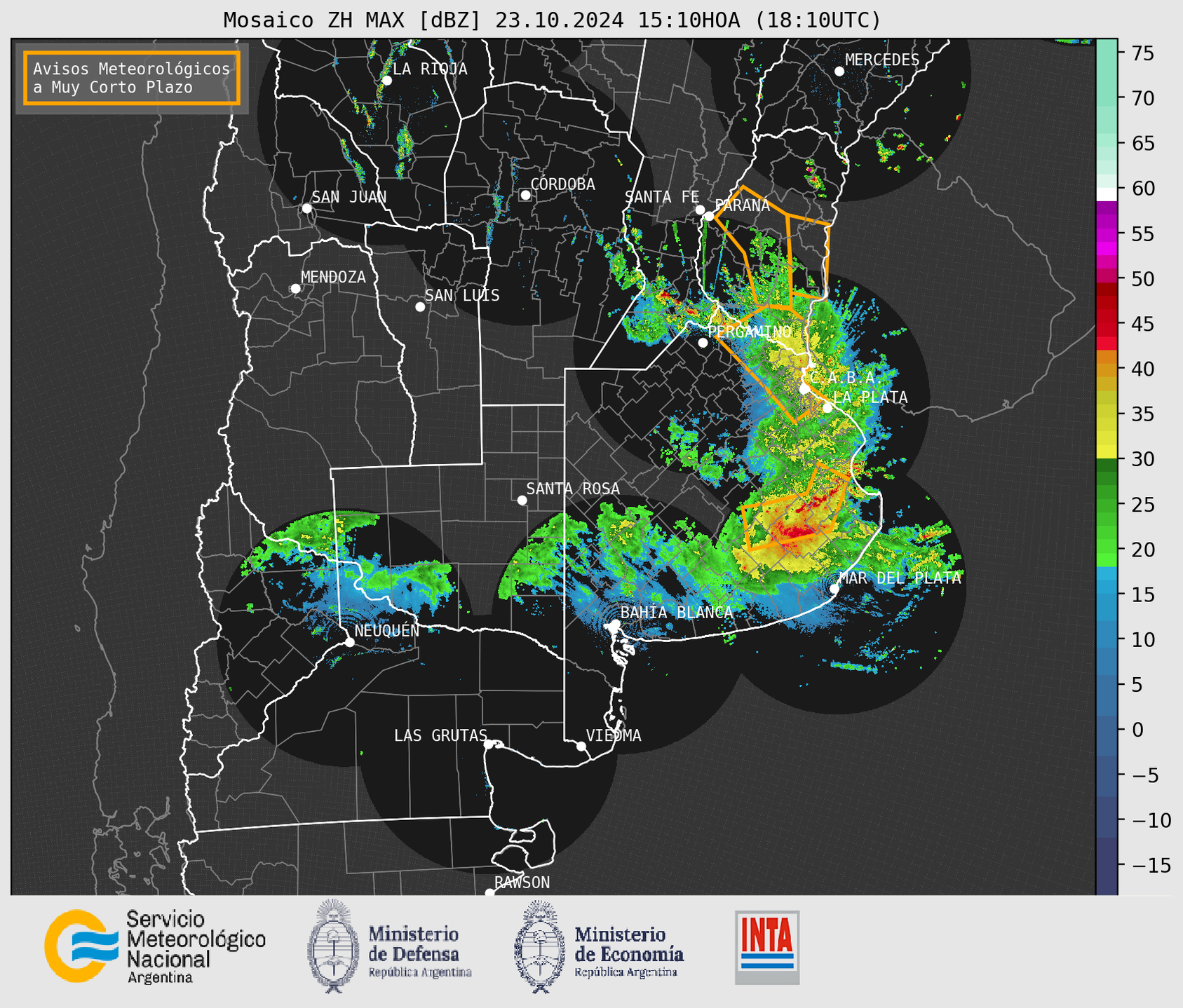Click the MERCEDES city marker dot
Viewport: 1183px width, 1008px height.
click(x=839, y=71)
